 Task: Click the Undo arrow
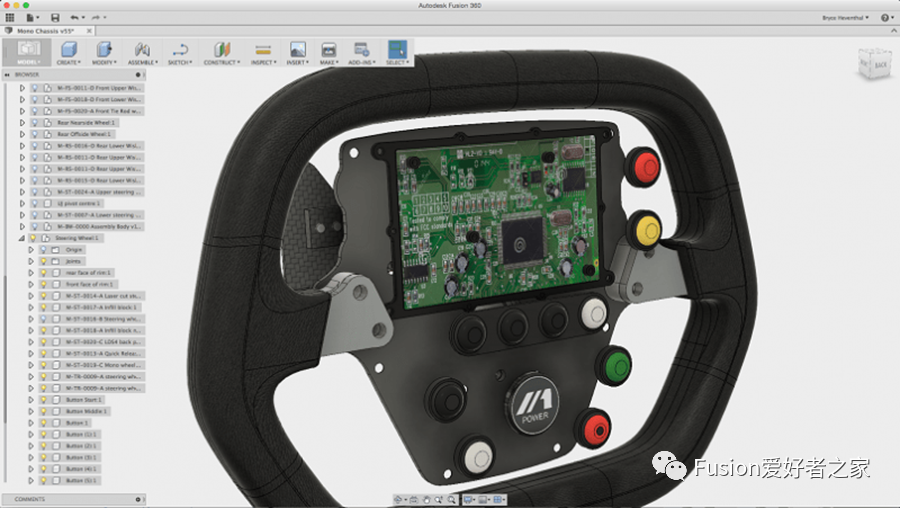[x=75, y=17]
